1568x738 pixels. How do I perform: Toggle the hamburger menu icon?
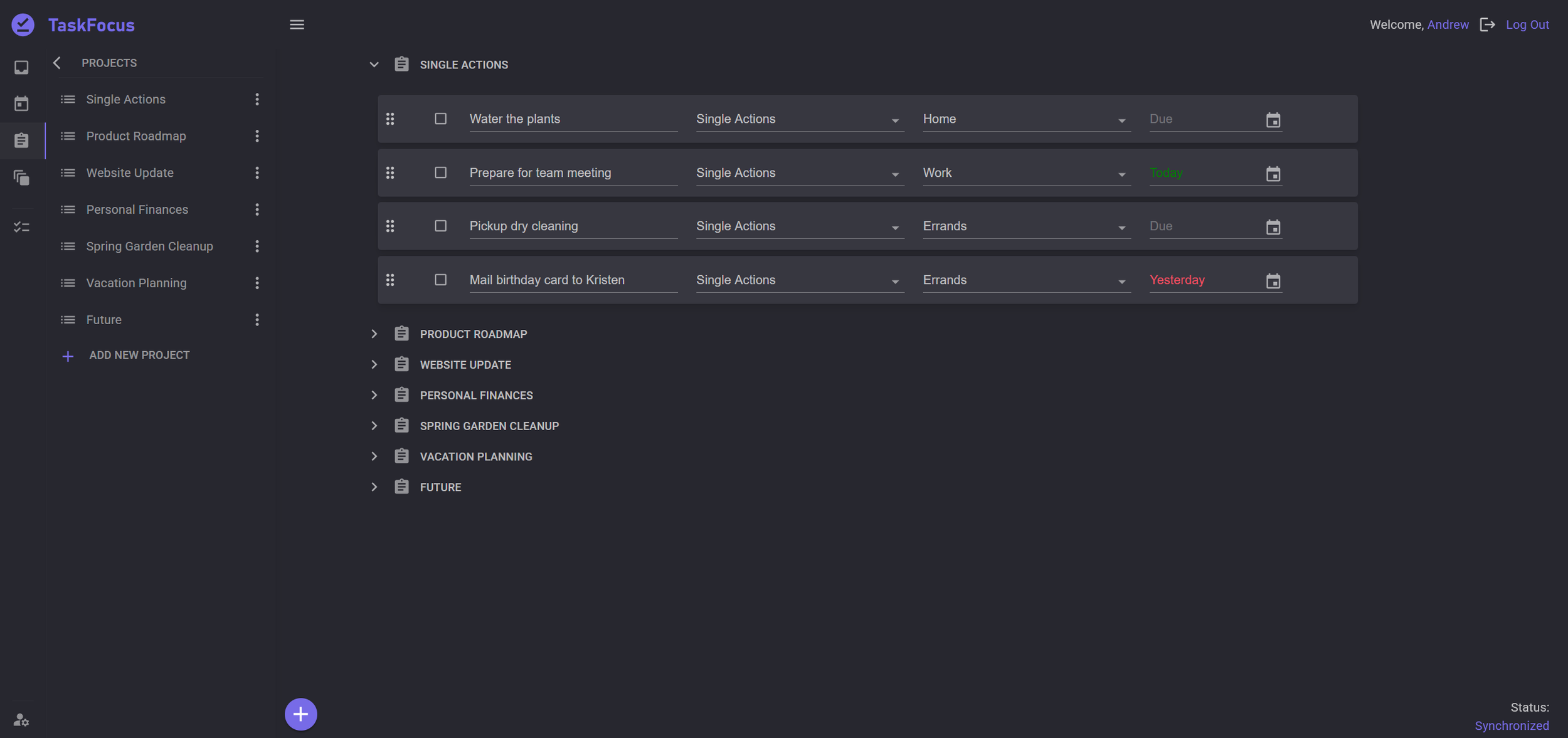[297, 24]
